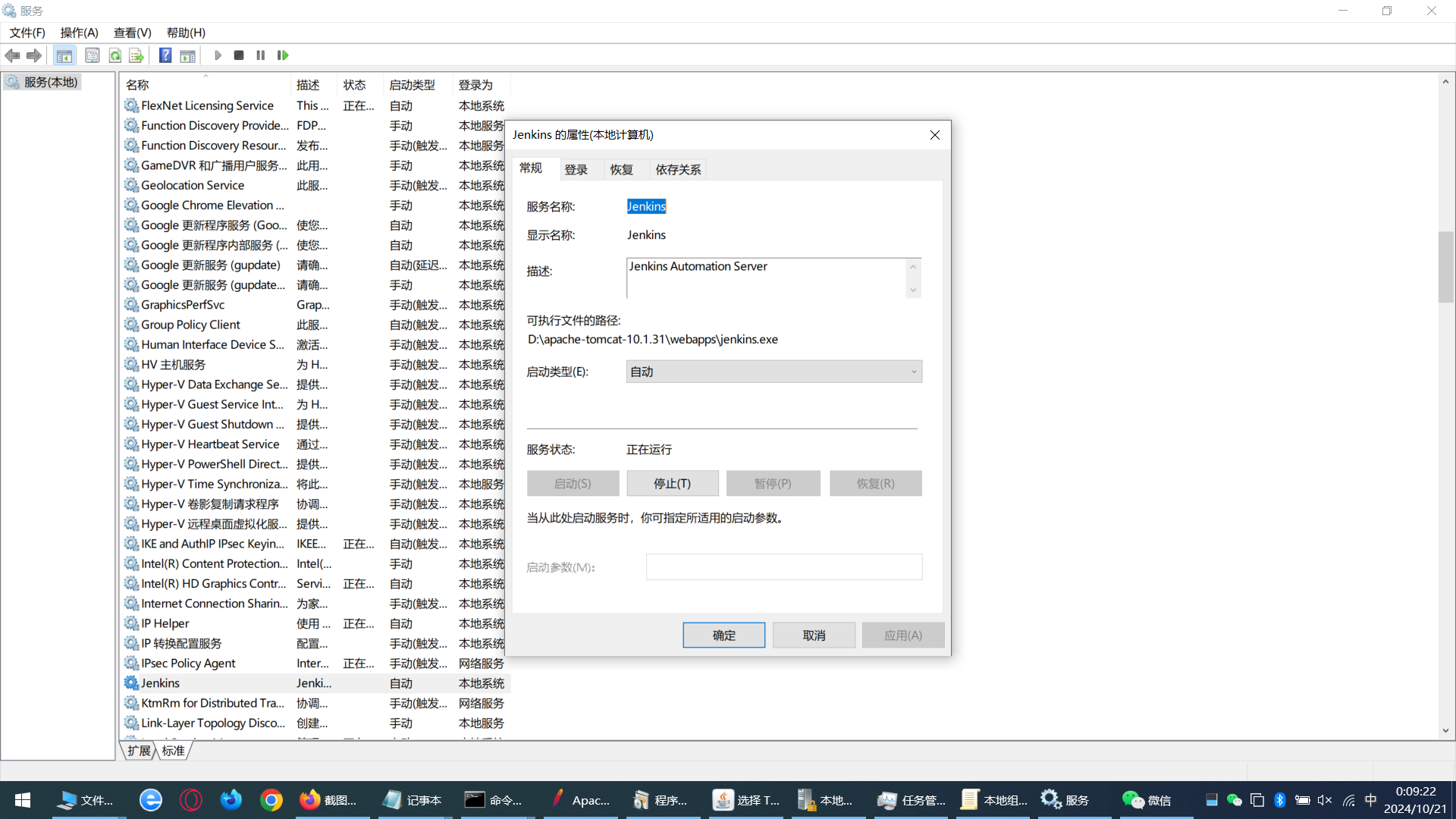
Task: Select Jenkins service name text field
Action: 646,206
